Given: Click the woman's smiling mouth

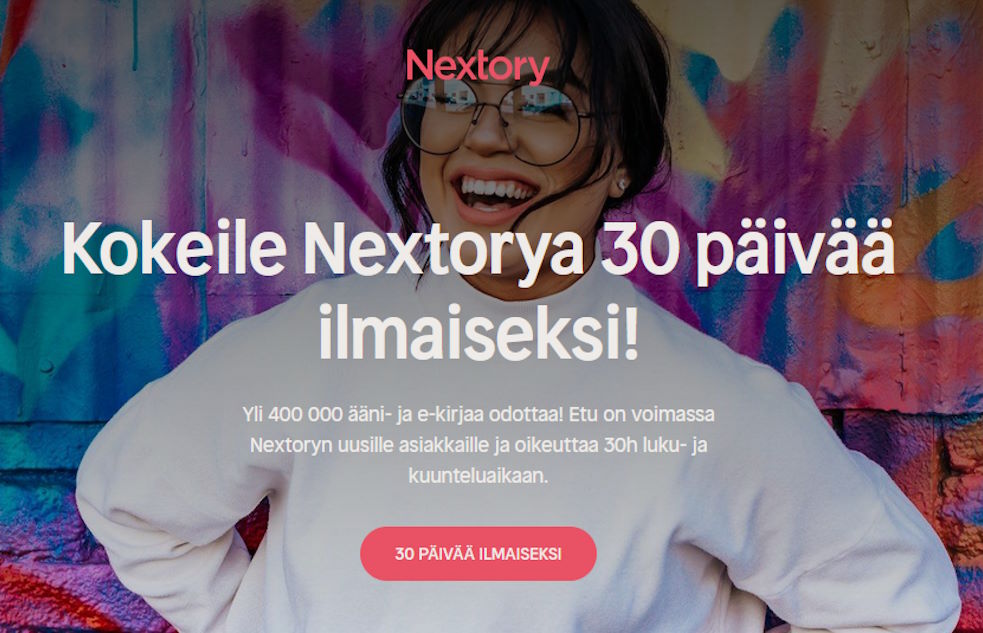Looking at the screenshot, I should tap(495, 195).
